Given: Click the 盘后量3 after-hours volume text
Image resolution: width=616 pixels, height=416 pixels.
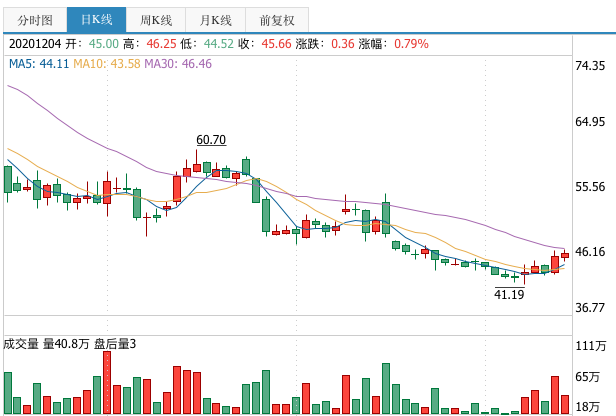Looking at the screenshot, I should (x=115, y=344).
